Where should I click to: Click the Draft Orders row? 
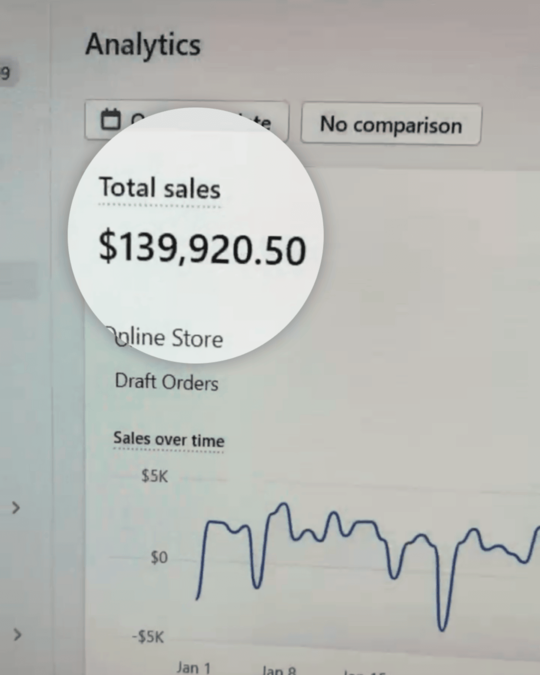(167, 382)
